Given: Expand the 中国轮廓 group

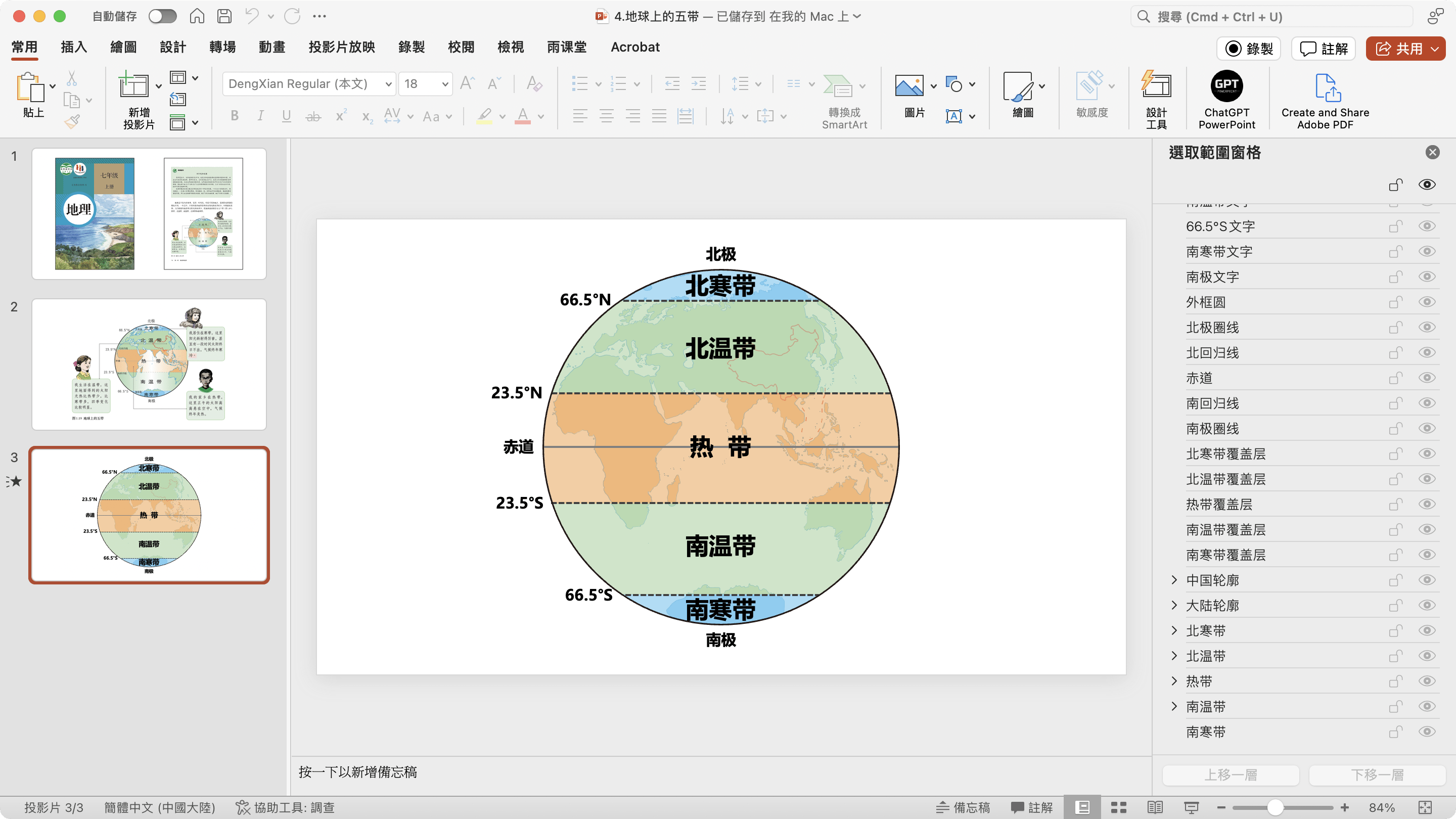Looking at the screenshot, I should click(x=1174, y=580).
